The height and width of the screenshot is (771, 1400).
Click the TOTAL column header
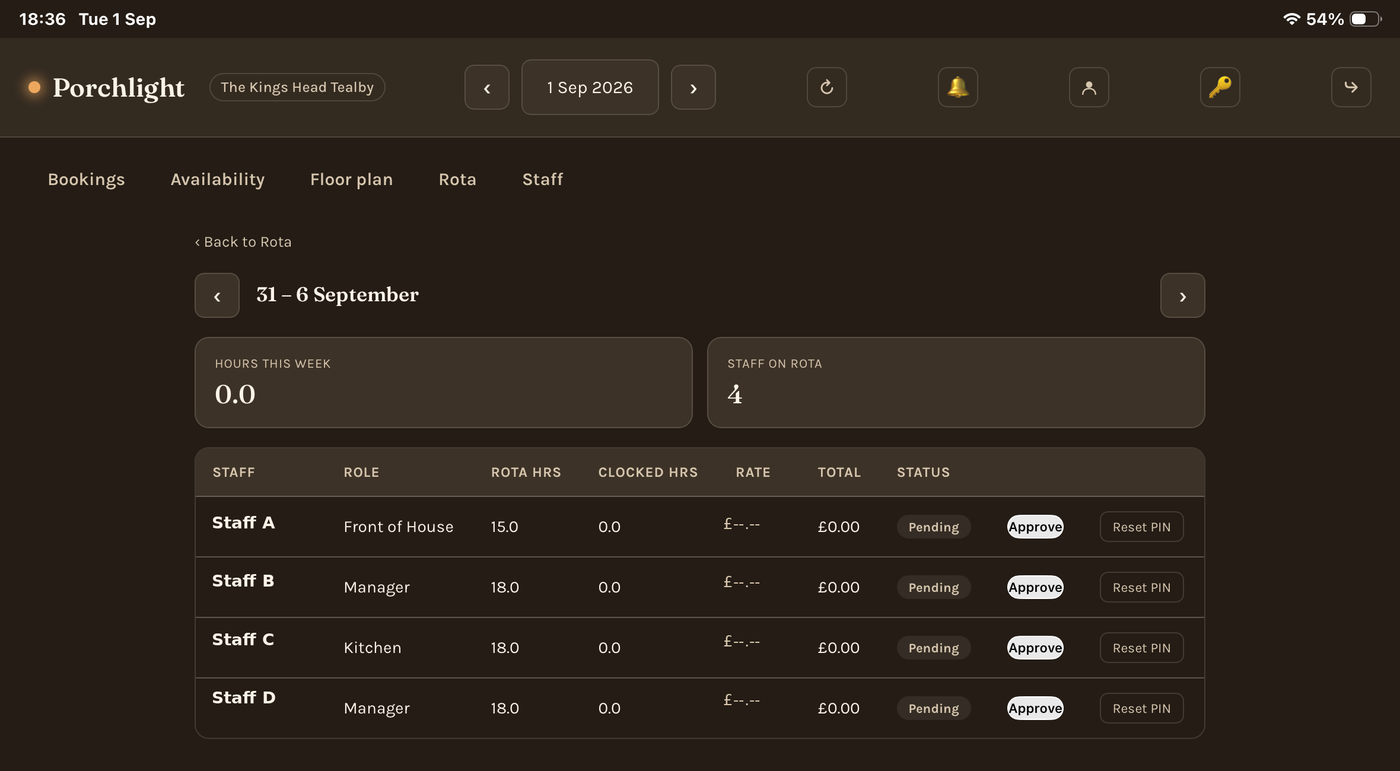pyautogui.click(x=839, y=472)
